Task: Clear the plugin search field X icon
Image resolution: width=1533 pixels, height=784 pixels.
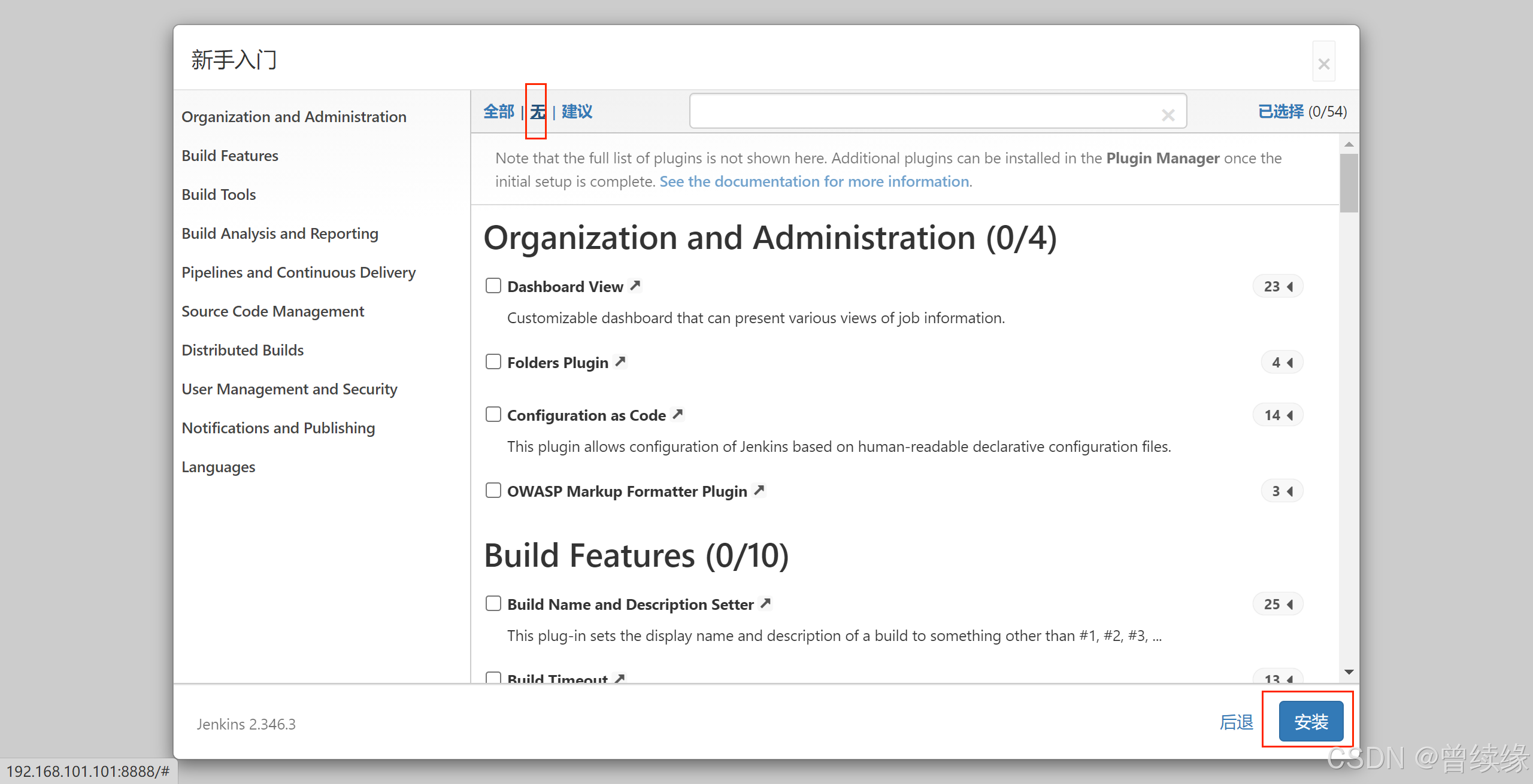Action: tap(1168, 115)
